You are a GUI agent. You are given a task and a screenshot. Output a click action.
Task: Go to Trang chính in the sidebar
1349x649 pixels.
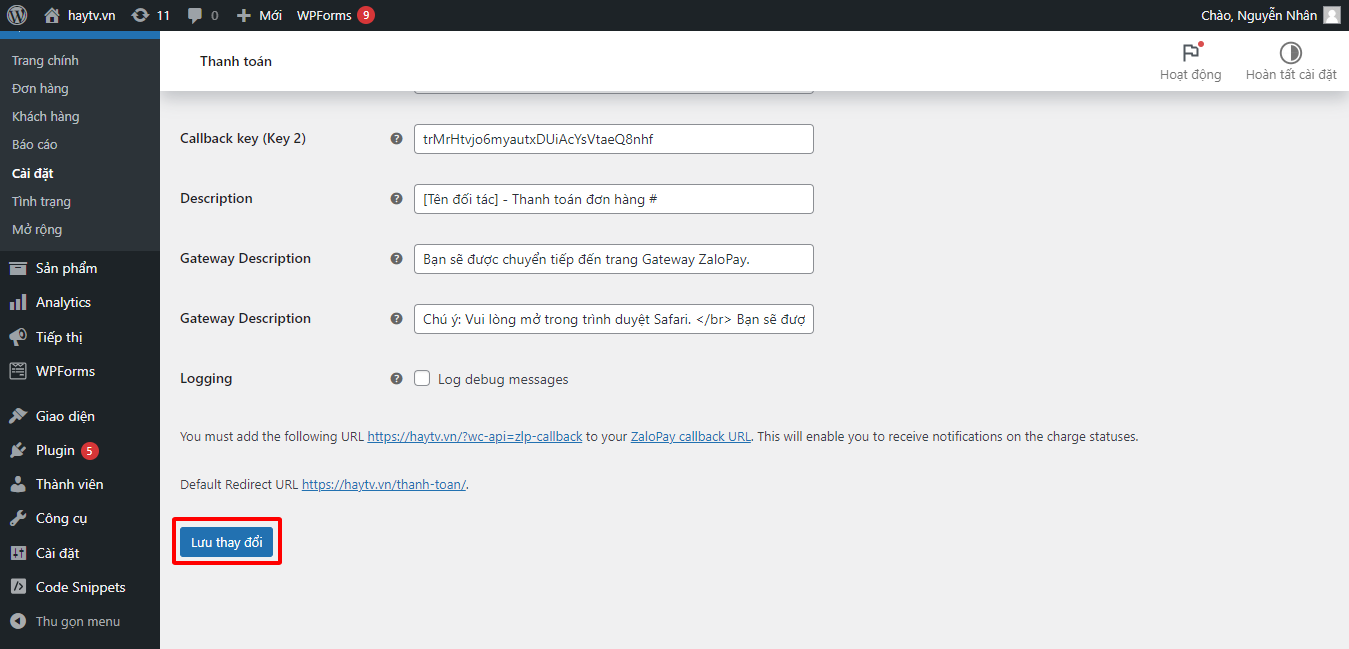click(x=45, y=61)
